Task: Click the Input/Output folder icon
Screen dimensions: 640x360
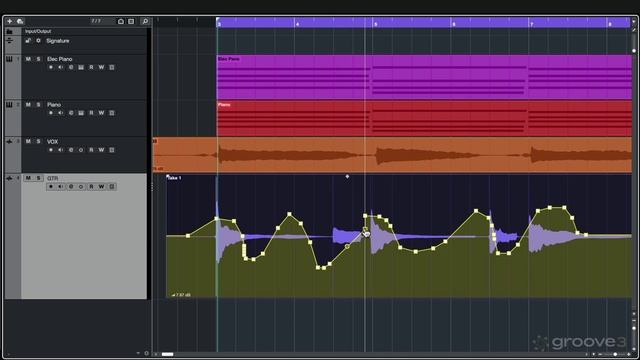Action: click(x=9, y=31)
